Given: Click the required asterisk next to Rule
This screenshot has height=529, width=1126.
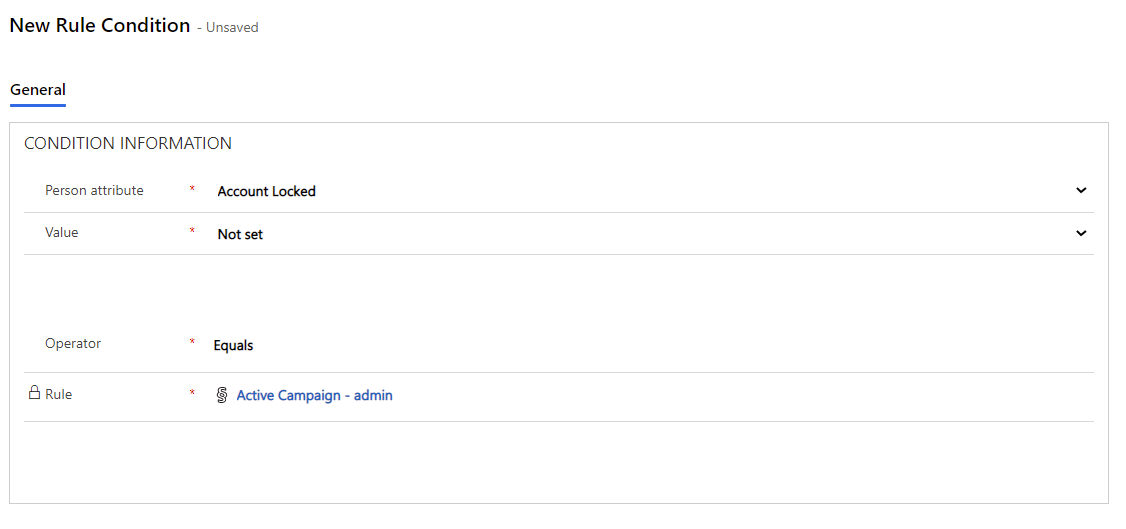Looking at the screenshot, I should 192,394.
